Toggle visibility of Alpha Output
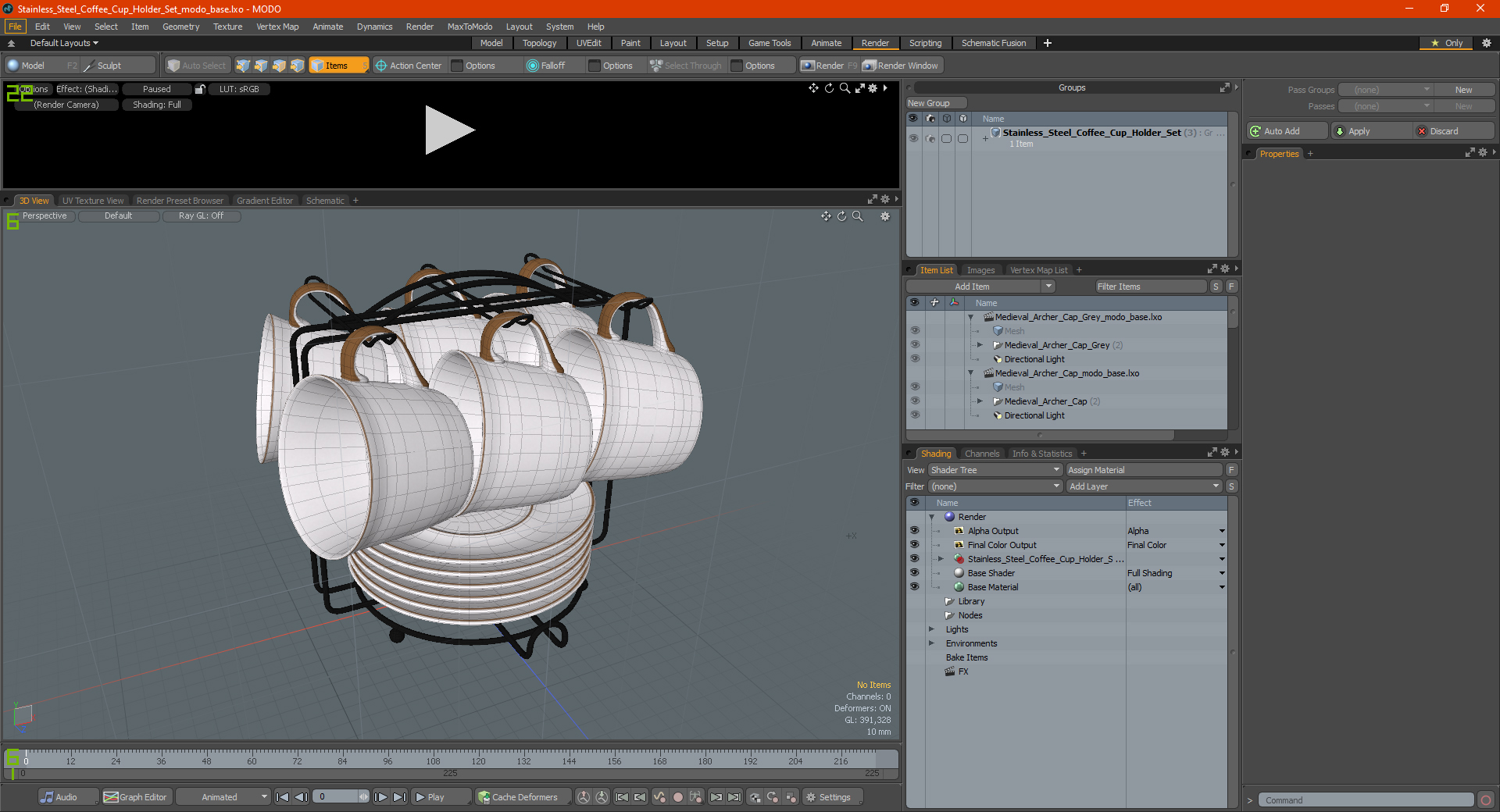This screenshot has height=812, width=1500. click(914, 531)
